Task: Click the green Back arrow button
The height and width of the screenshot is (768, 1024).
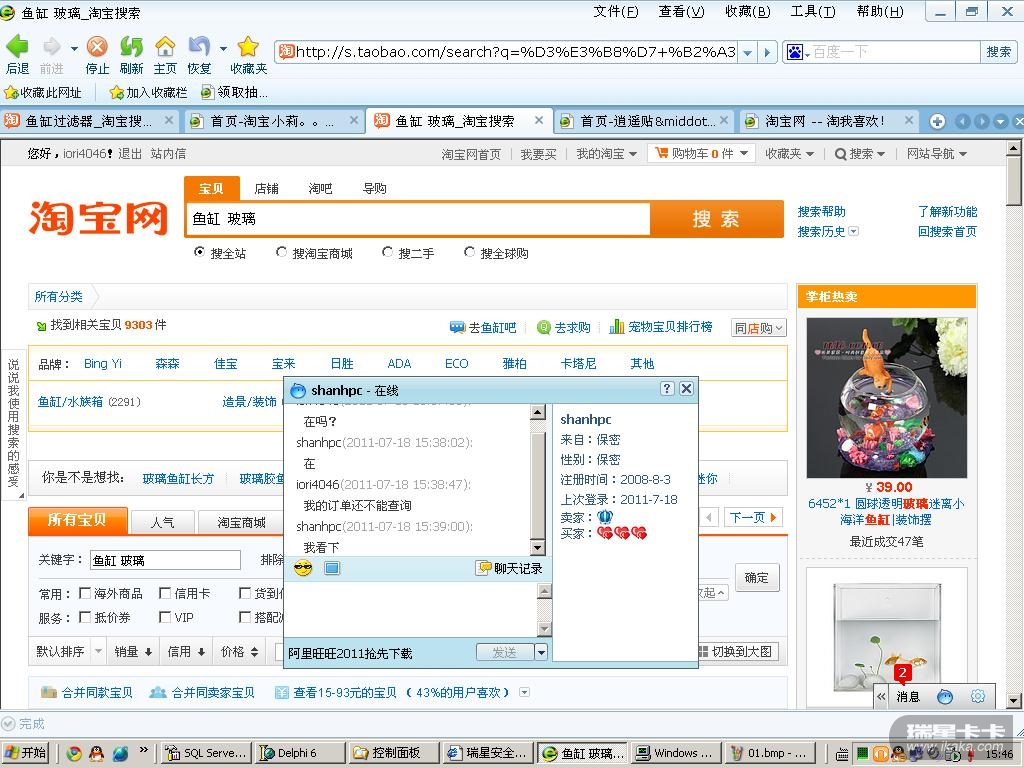Action: point(18,47)
